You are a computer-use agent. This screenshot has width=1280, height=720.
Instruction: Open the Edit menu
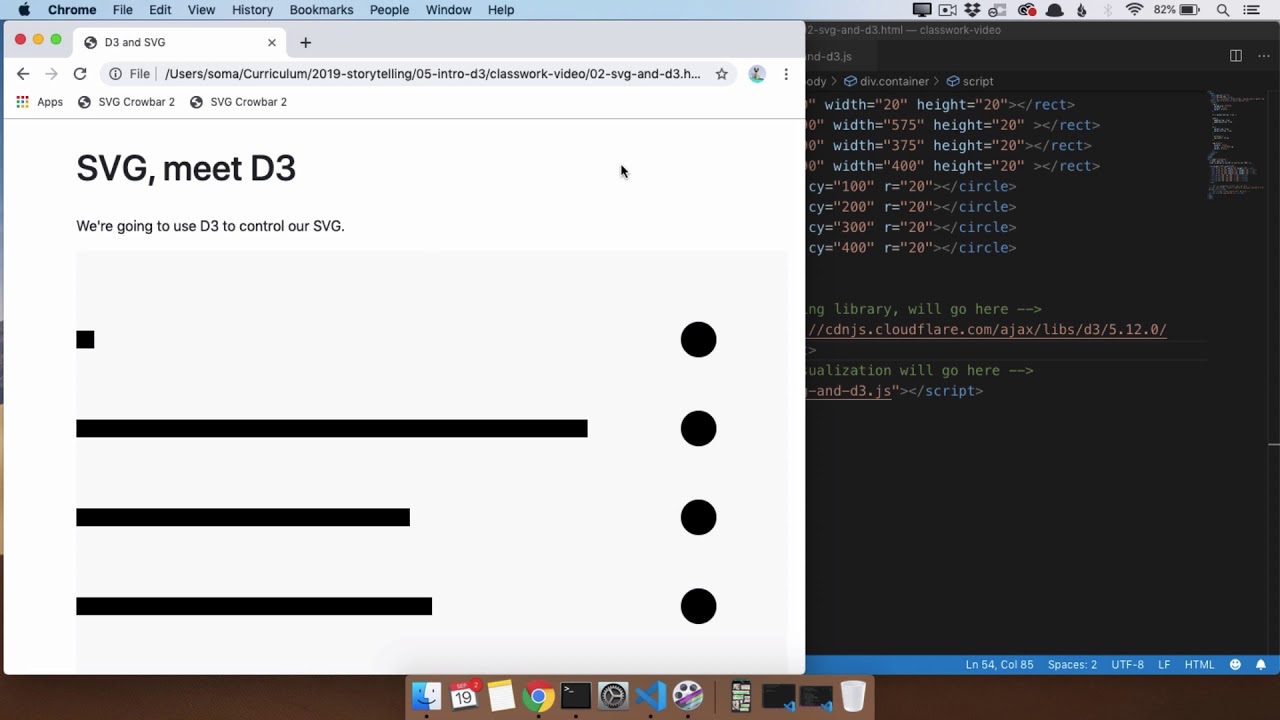coord(160,10)
